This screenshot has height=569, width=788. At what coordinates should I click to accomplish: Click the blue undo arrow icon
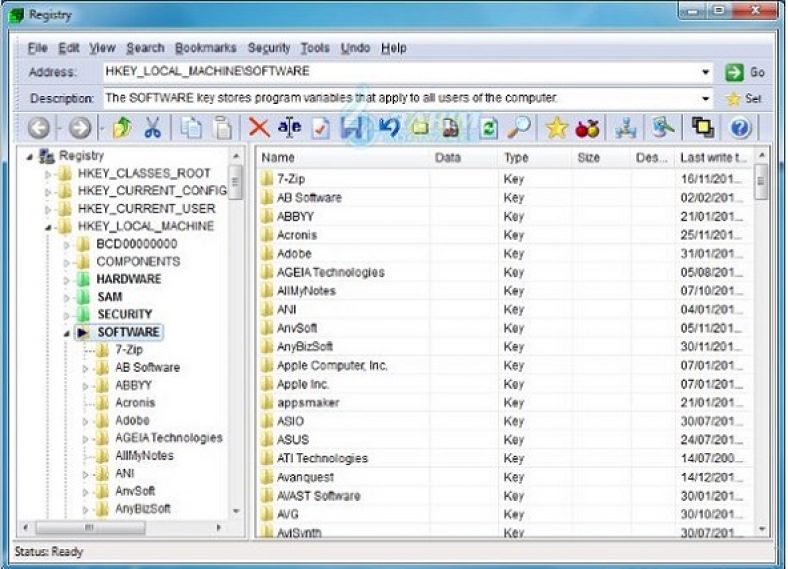coord(389,128)
